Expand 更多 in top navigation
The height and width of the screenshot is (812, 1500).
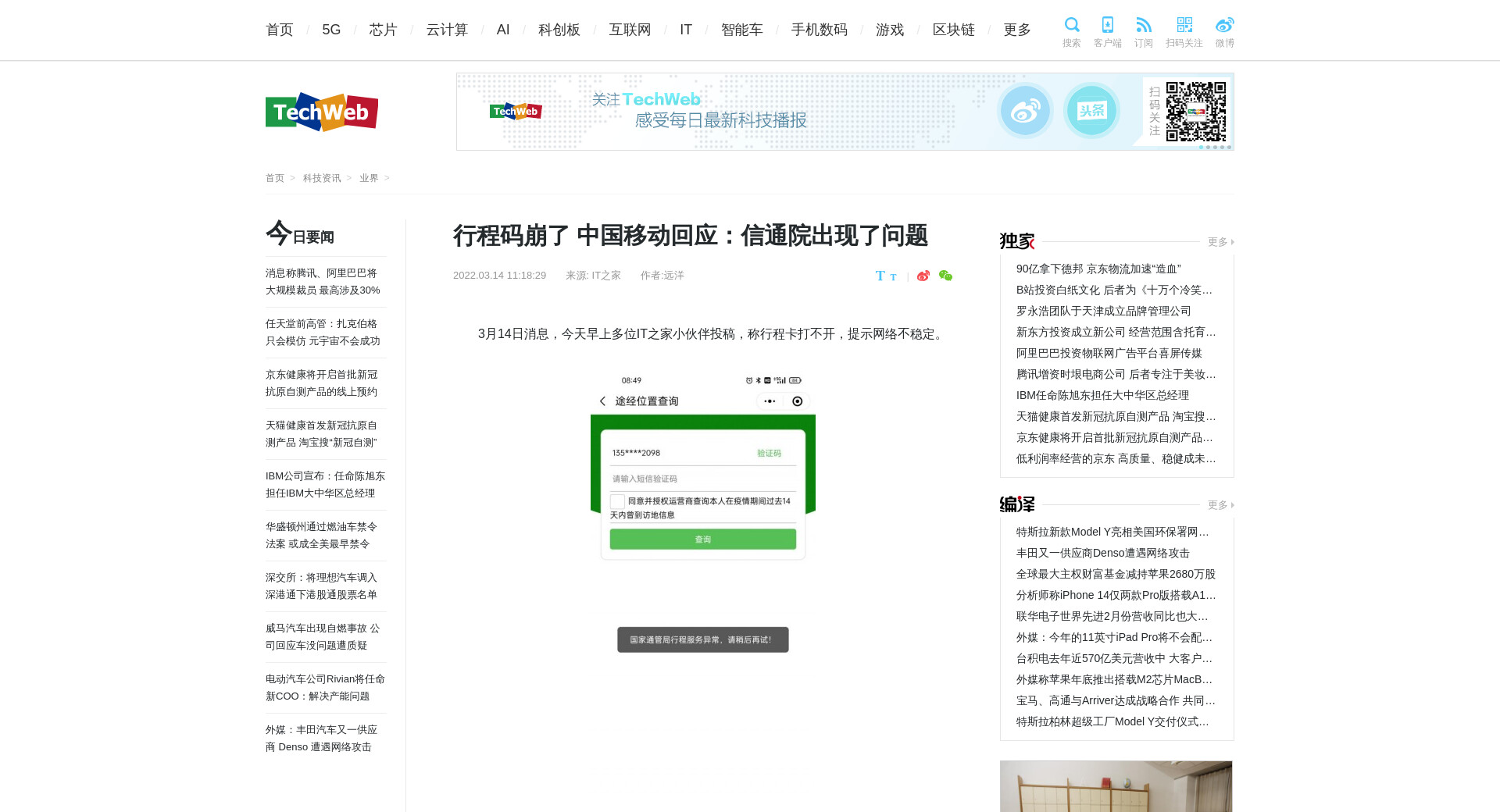point(1016,30)
